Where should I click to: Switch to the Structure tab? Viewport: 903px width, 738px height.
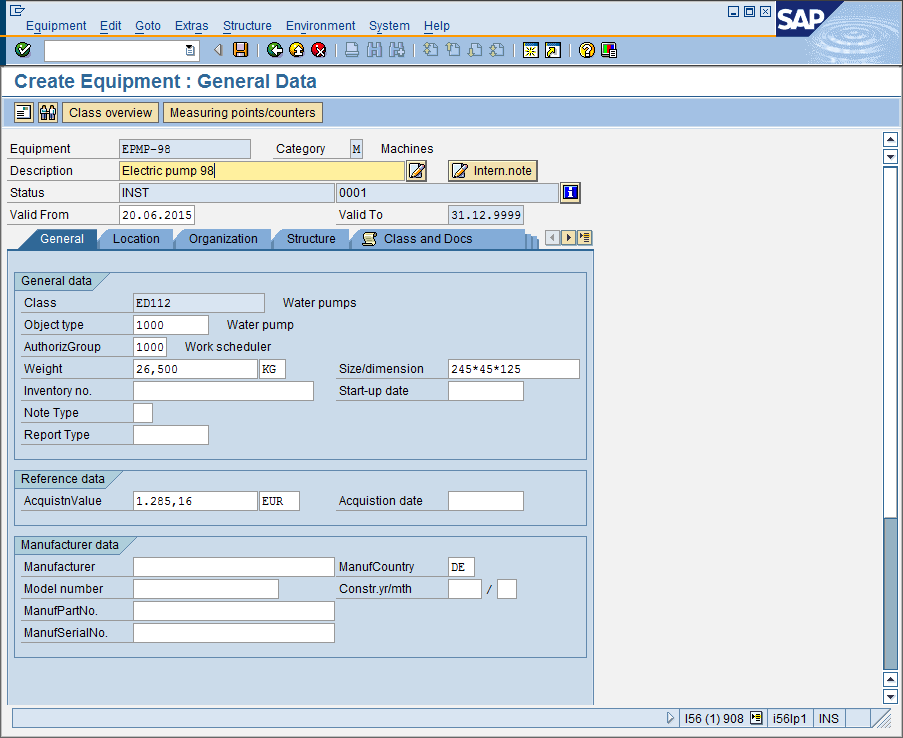[311, 239]
